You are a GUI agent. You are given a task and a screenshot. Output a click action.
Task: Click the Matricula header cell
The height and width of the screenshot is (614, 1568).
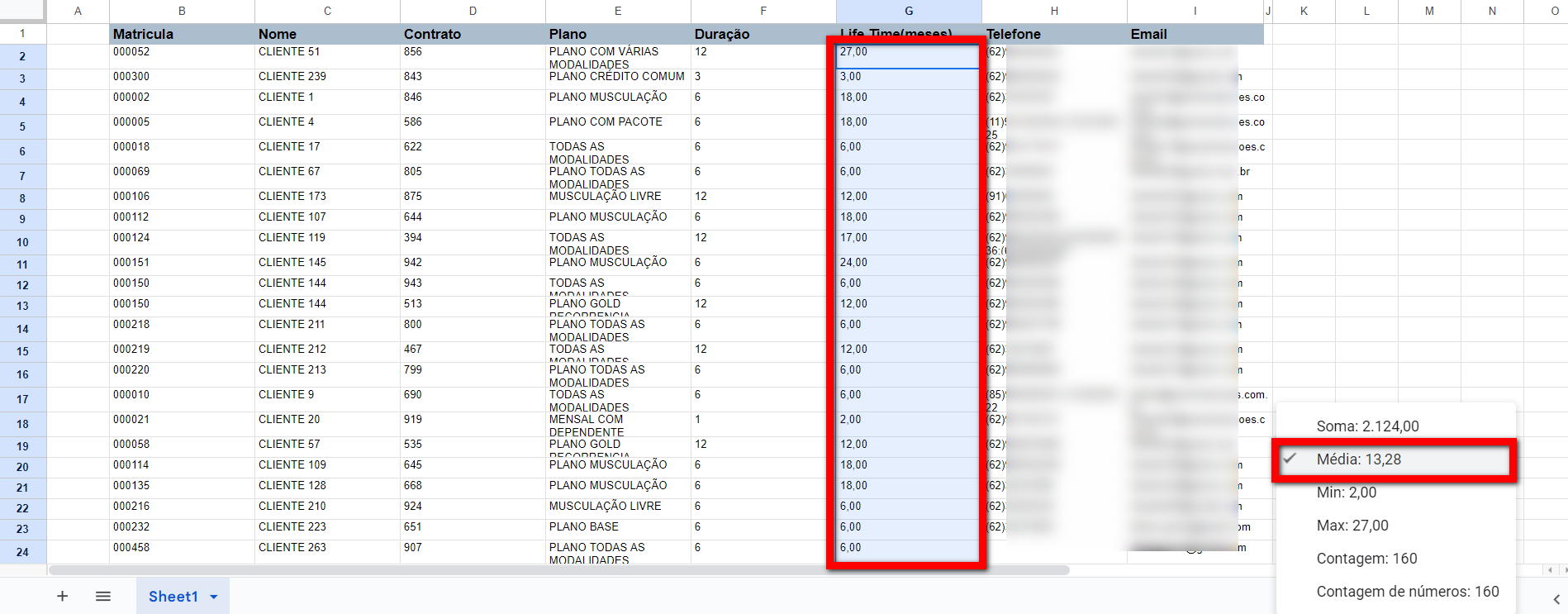coord(182,34)
